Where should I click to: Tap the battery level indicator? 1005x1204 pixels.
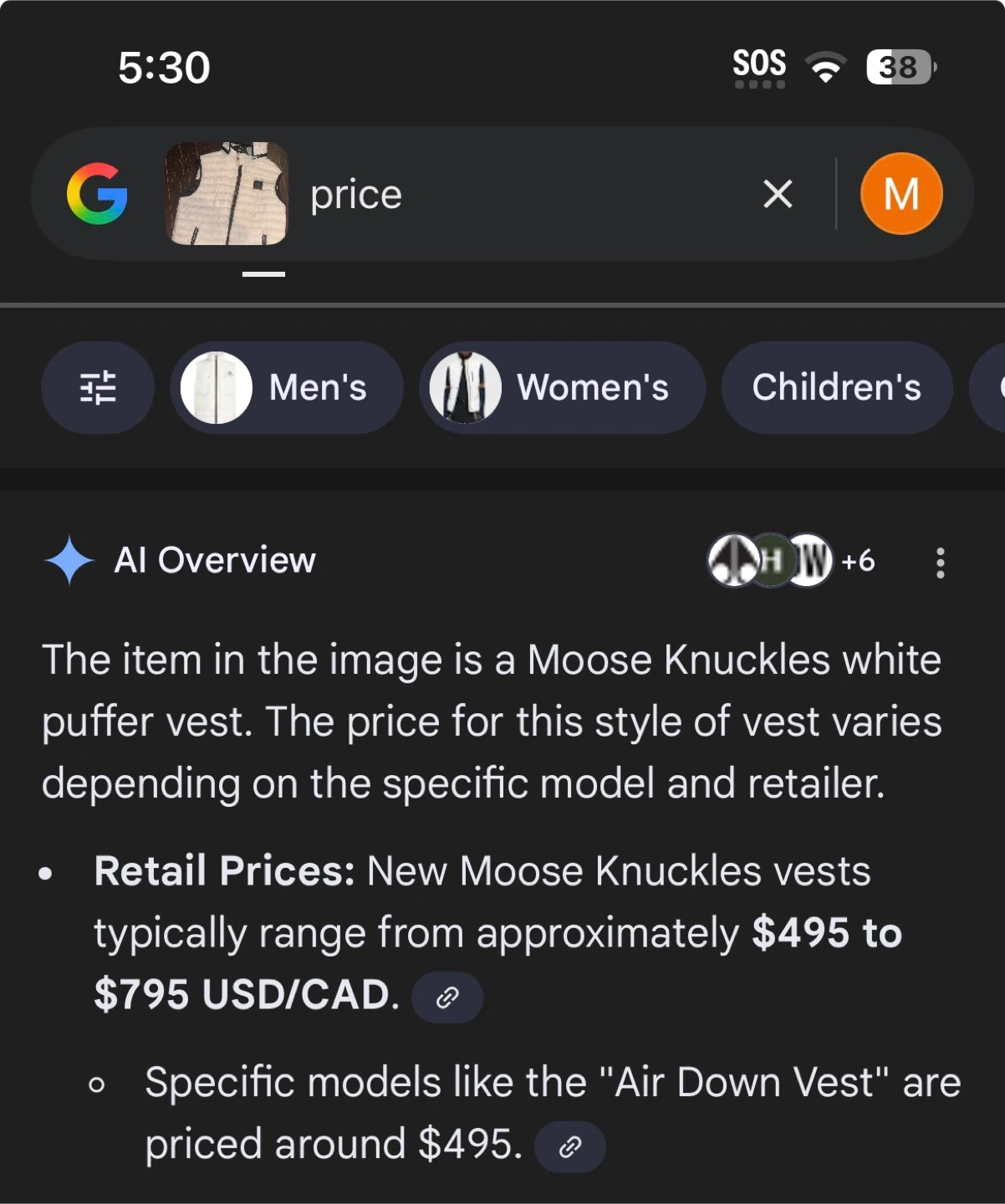coord(900,67)
